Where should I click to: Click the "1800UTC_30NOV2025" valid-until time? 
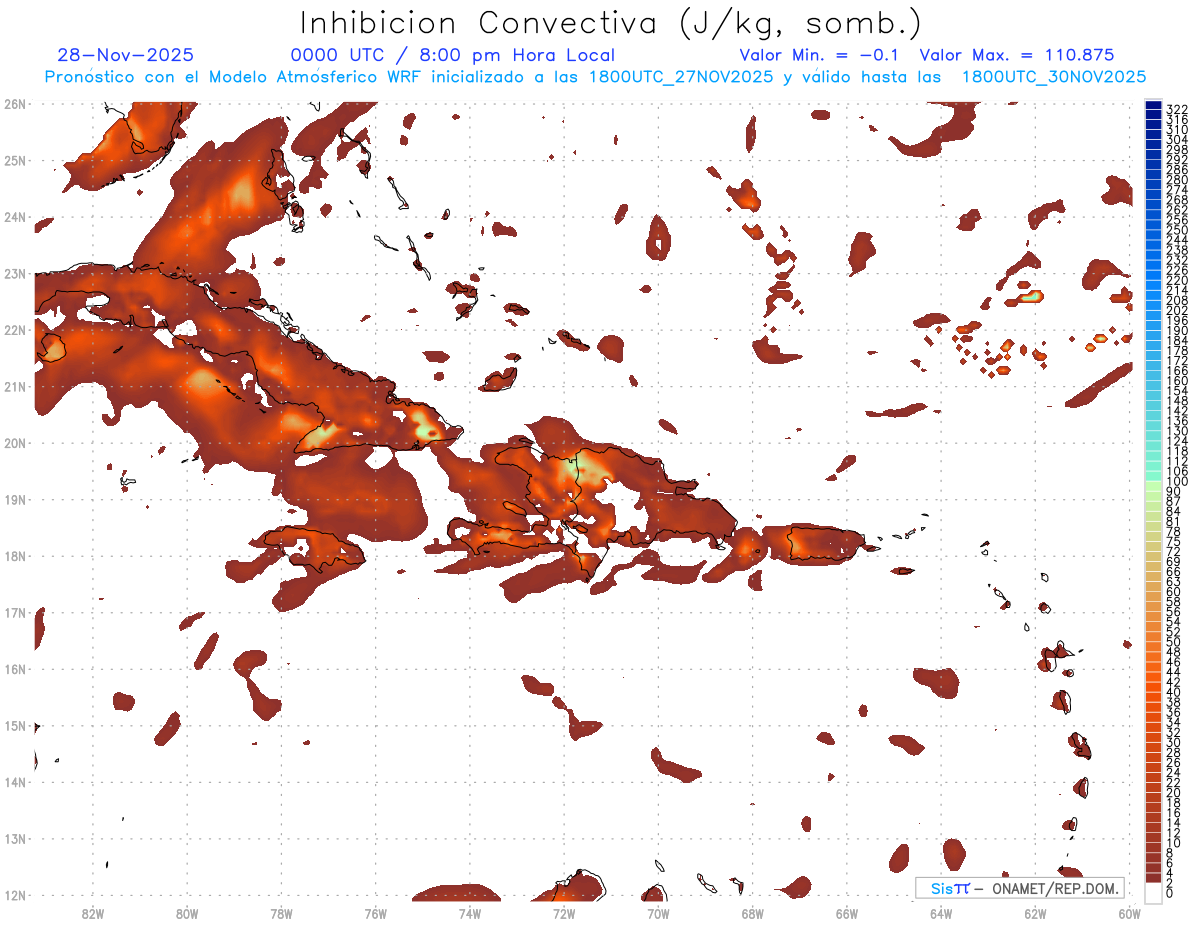point(1054,77)
